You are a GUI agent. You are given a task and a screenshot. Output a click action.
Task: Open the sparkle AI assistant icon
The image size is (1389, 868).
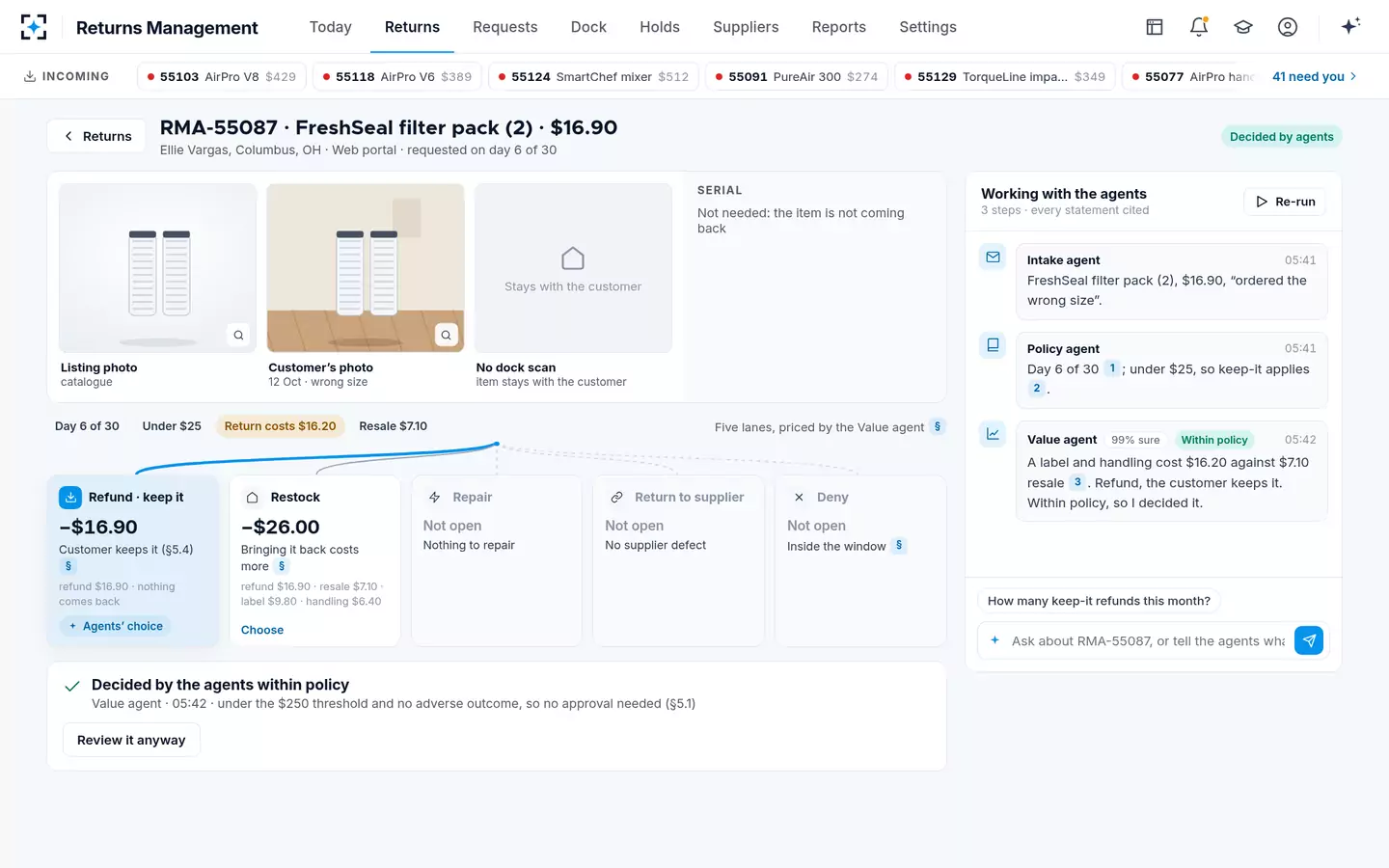[x=1350, y=26]
